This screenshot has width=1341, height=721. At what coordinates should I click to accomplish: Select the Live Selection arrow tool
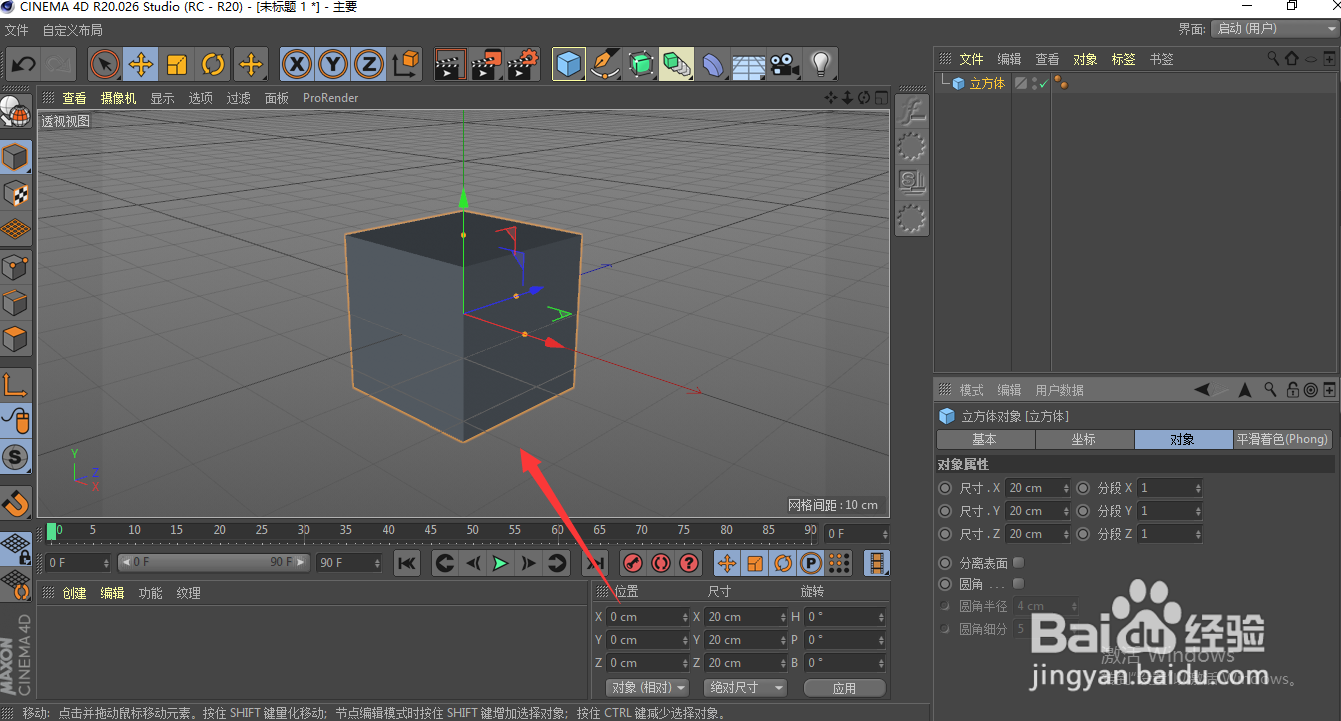click(x=105, y=65)
